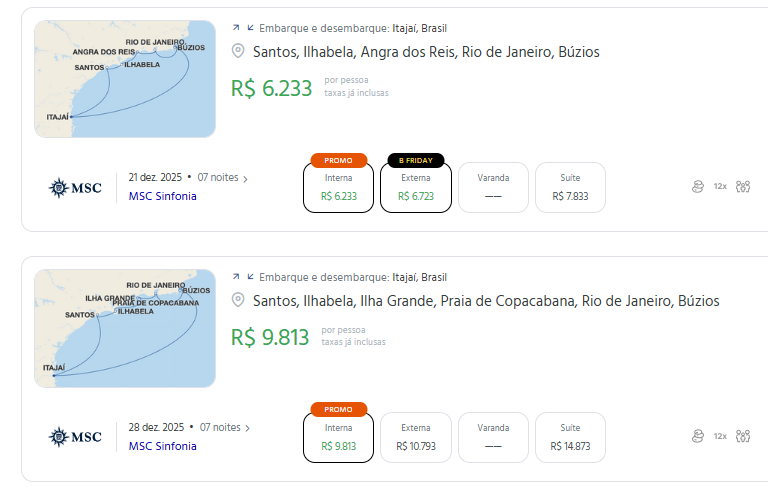Expand the 28 dez. 2025 date chevron
The image size is (768, 494).
(248, 428)
